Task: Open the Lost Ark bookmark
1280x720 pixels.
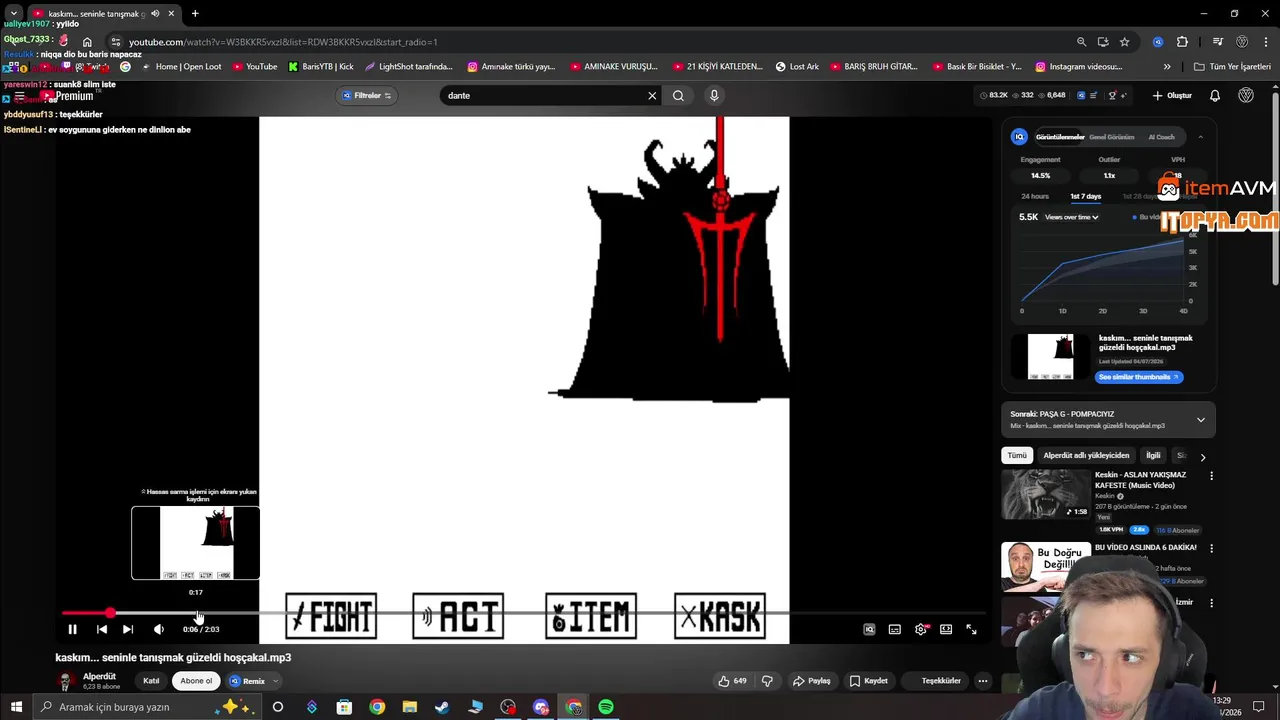Action: pos(797,67)
